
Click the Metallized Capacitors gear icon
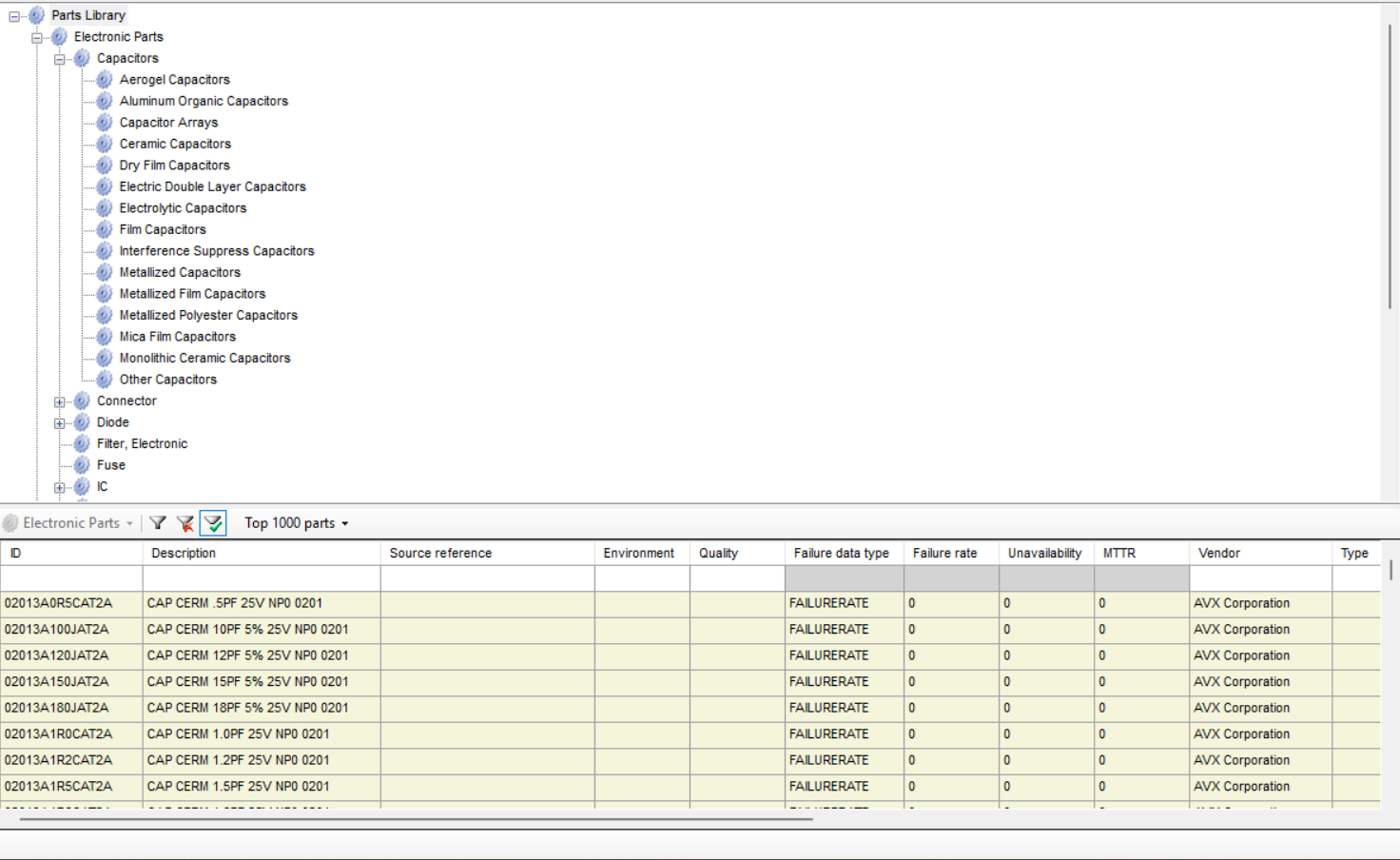(x=105, y=272)
